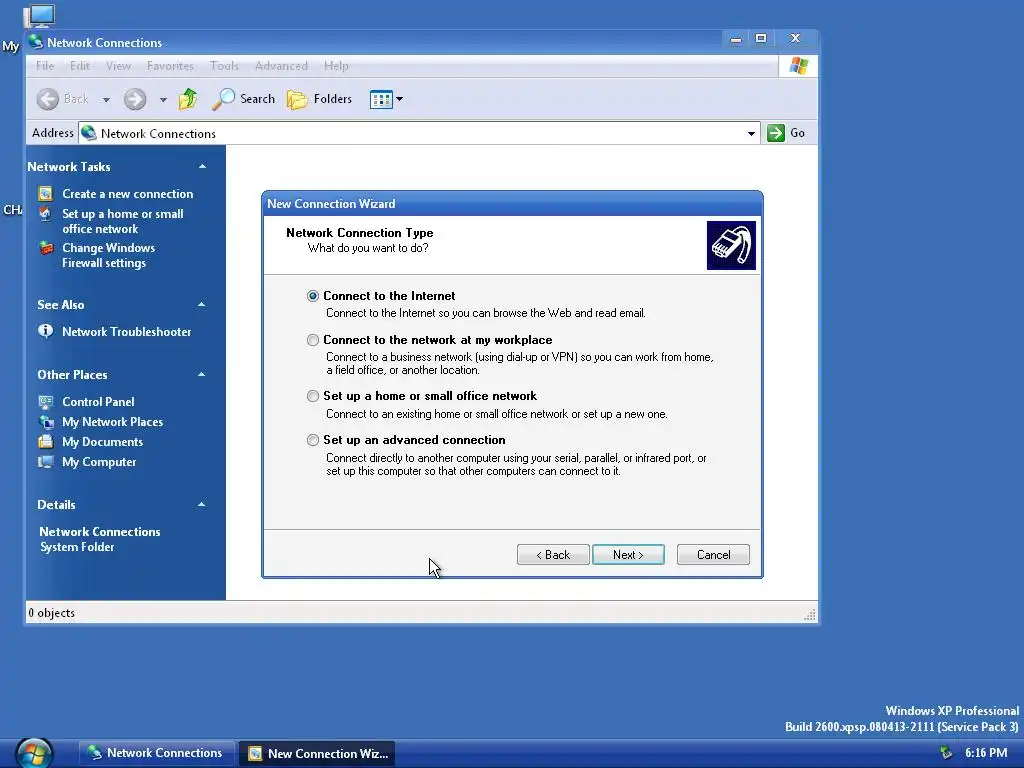Click the "0 objects" status bar text
The height and width of the screenshot is (768, 1024).
[52, 613]
